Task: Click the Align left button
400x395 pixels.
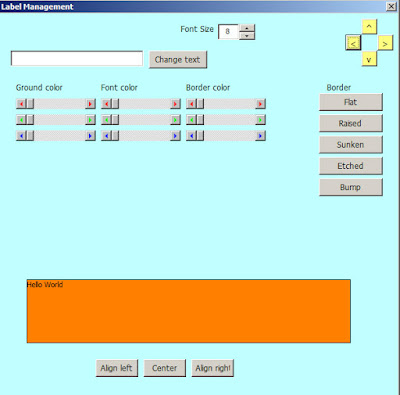Action: pyautogui.click(x=117, y=368)
